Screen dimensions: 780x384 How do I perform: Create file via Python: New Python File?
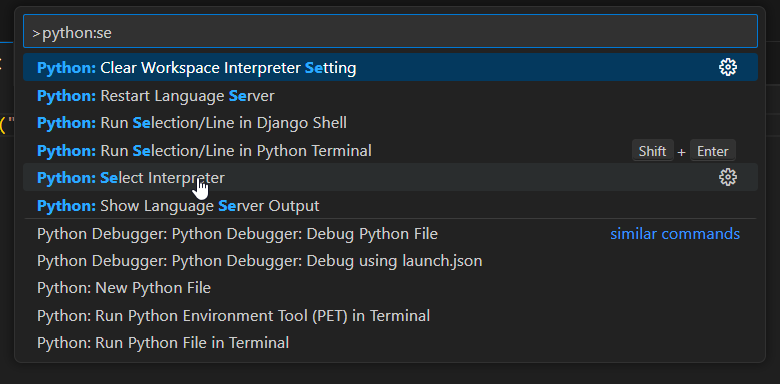pos(390,288)
